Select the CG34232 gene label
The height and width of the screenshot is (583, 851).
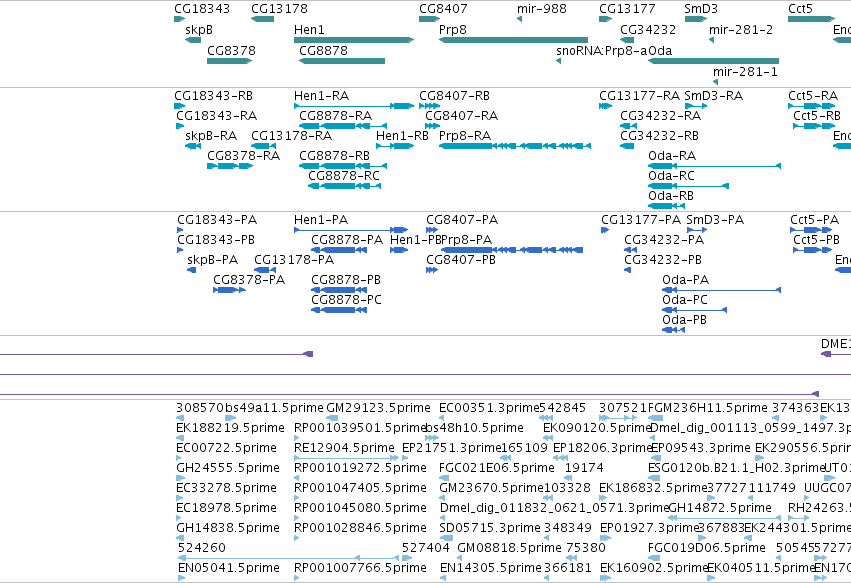(x=648, y=29)
